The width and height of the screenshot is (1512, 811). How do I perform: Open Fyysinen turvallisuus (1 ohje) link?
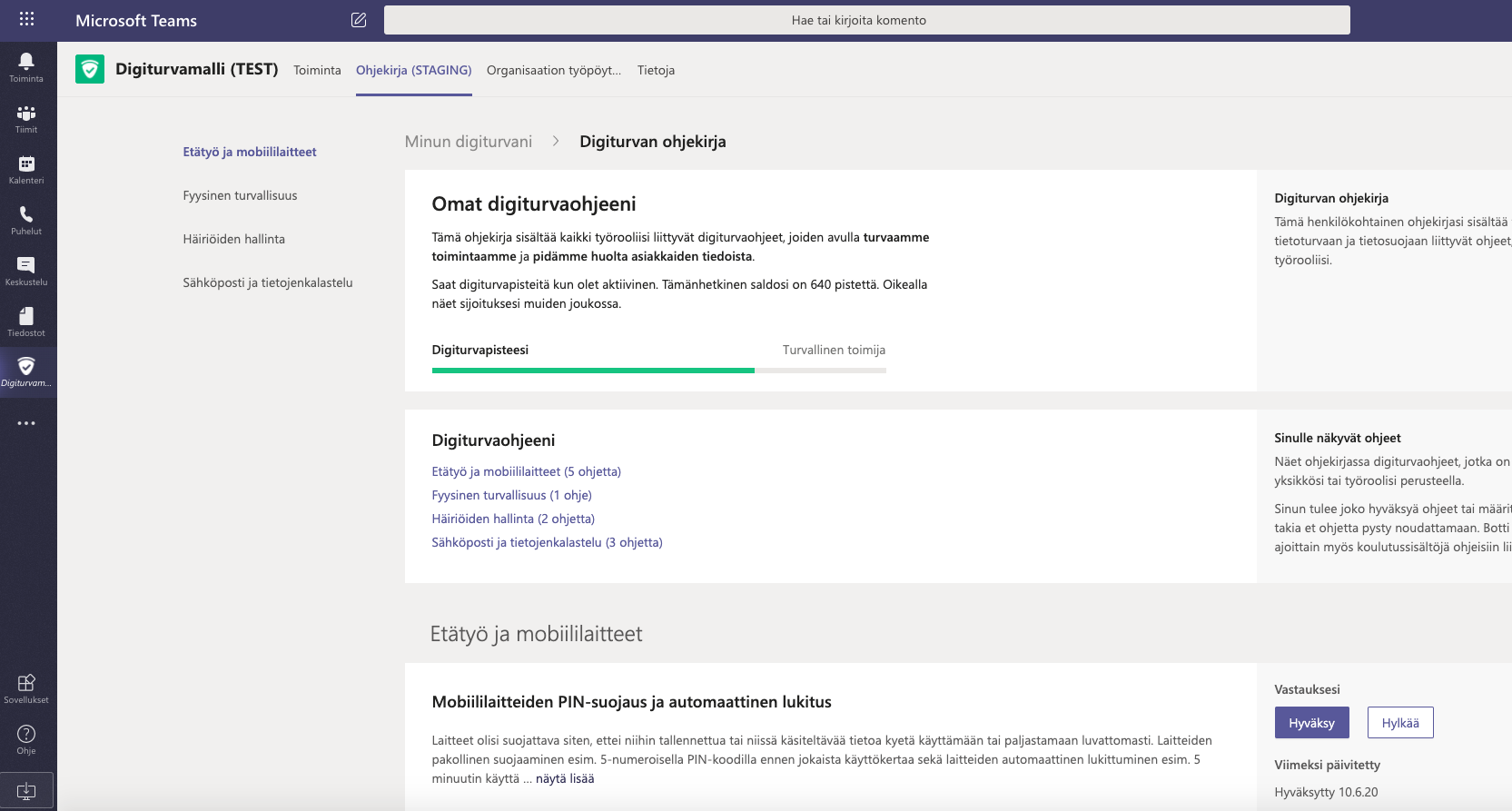click(x=512, y=495)
